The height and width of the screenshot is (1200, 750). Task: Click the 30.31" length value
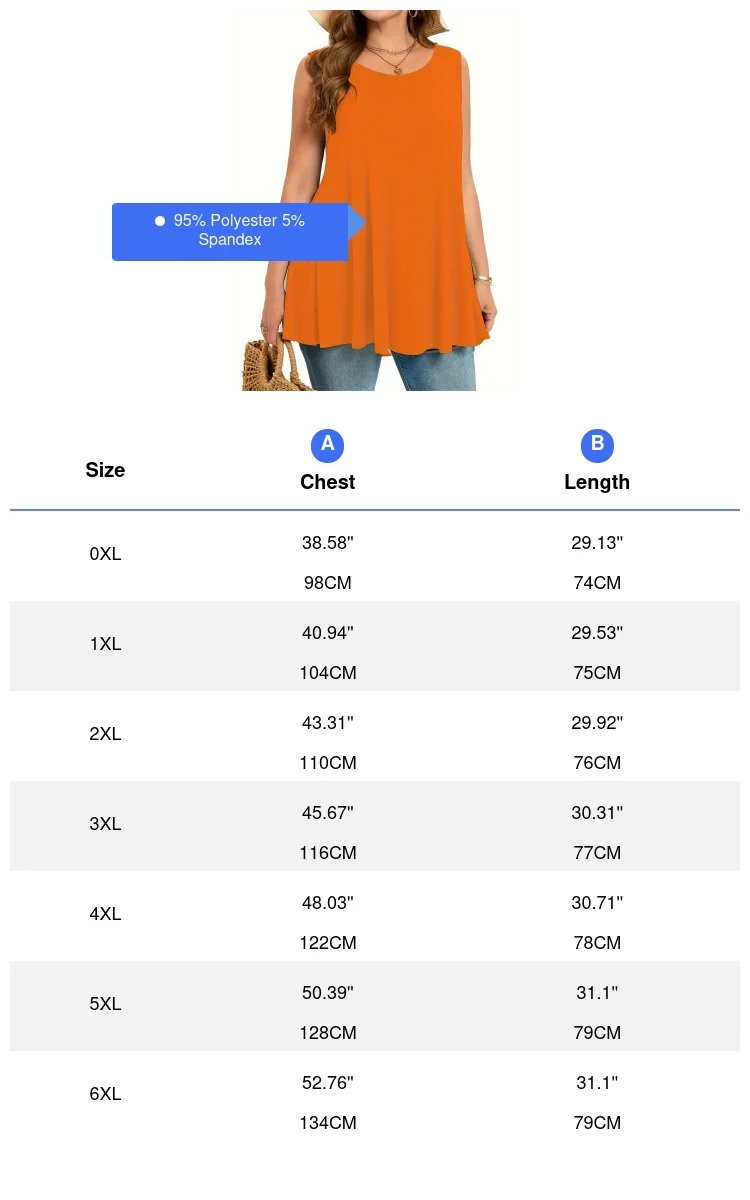[597, 813]
